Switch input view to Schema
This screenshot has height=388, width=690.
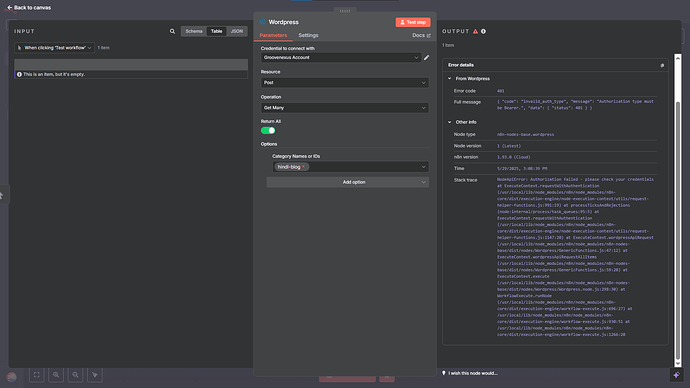click(194, 31)
